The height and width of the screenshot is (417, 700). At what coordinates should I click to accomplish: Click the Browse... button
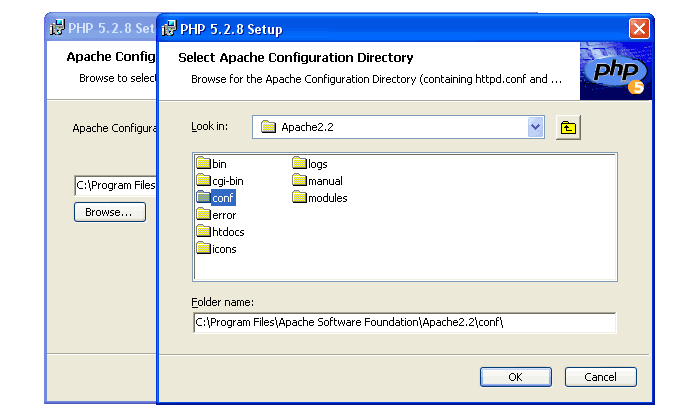click(x=109, y=212)
